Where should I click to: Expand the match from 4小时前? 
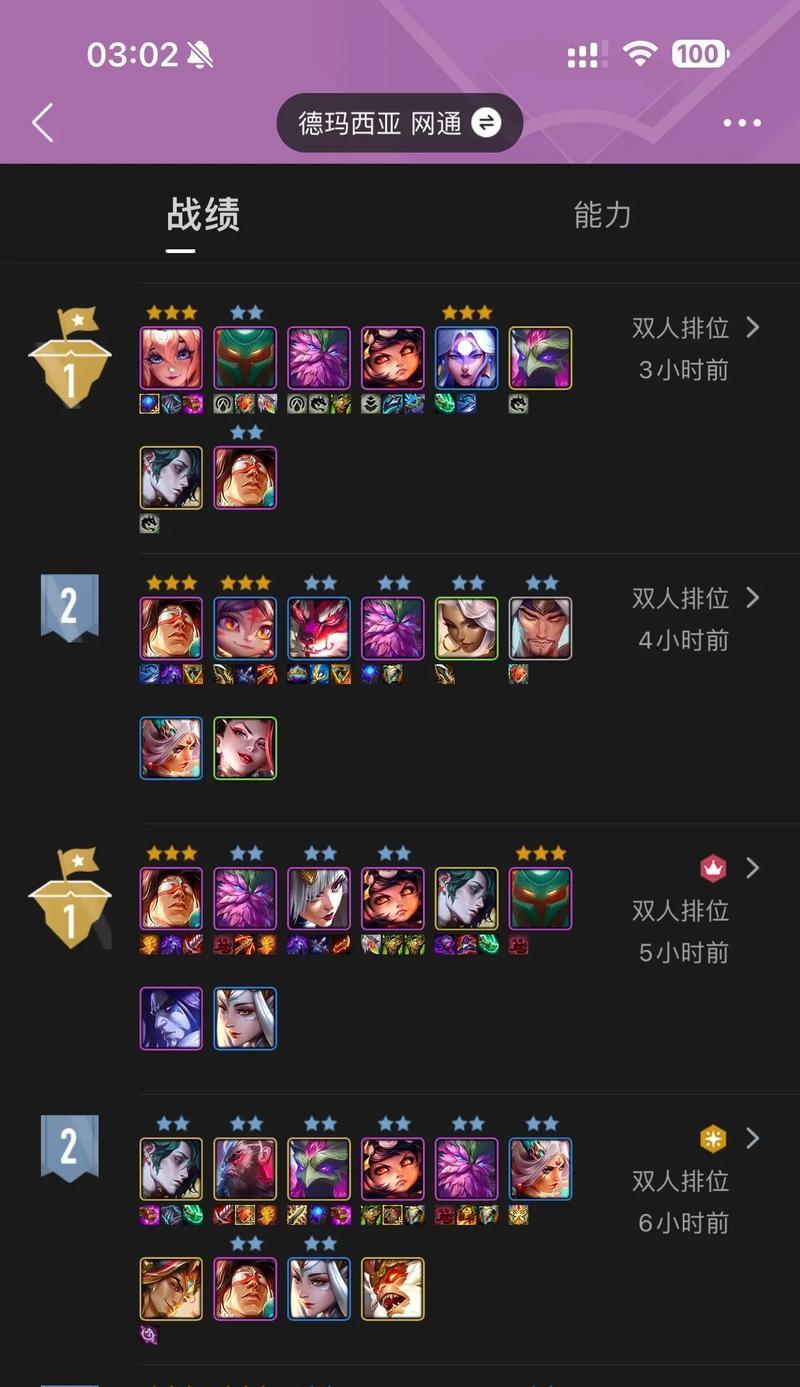pos(753,597)
